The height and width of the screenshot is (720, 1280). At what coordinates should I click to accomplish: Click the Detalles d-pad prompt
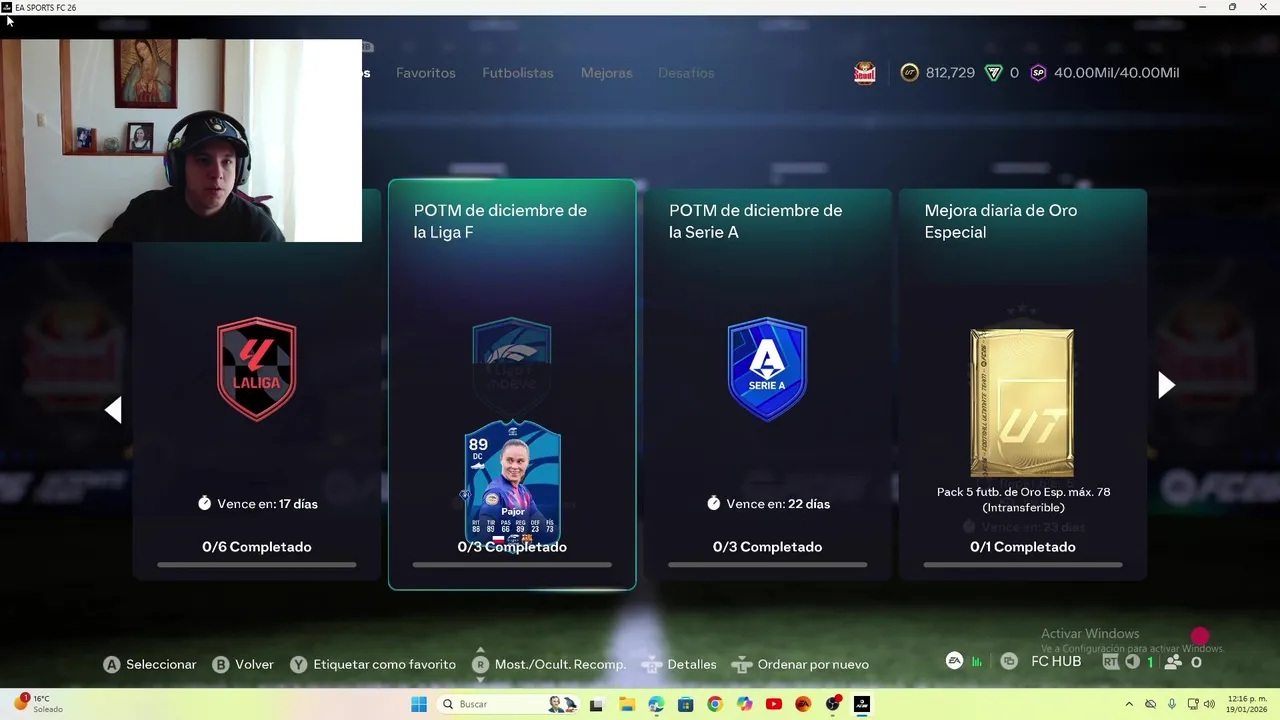tap(679, 664)
